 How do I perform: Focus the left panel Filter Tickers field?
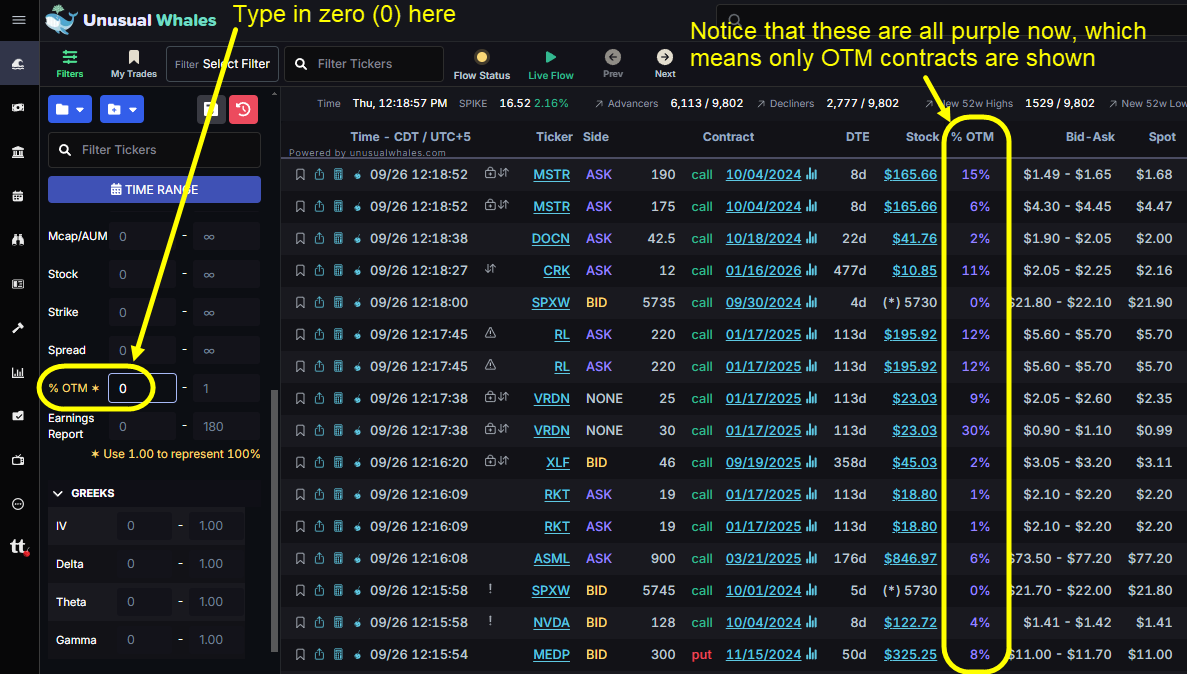(154, 150)
